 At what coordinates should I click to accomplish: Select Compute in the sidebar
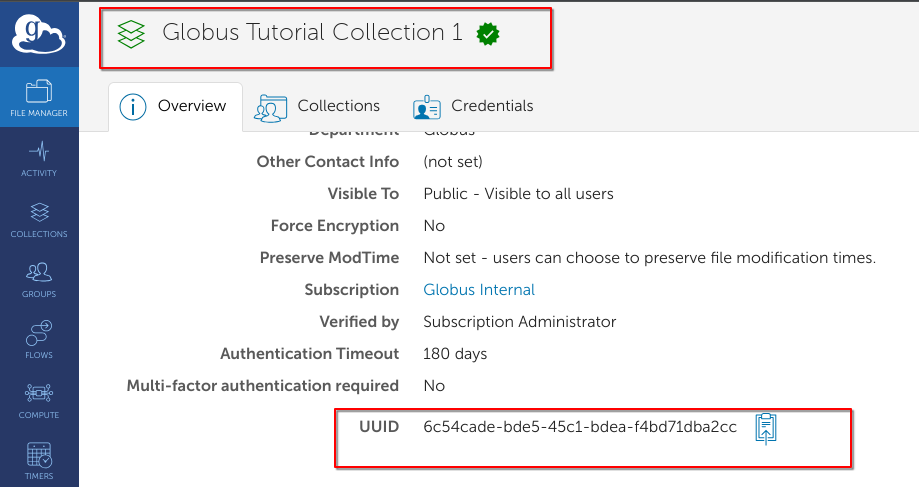[39, 400]
